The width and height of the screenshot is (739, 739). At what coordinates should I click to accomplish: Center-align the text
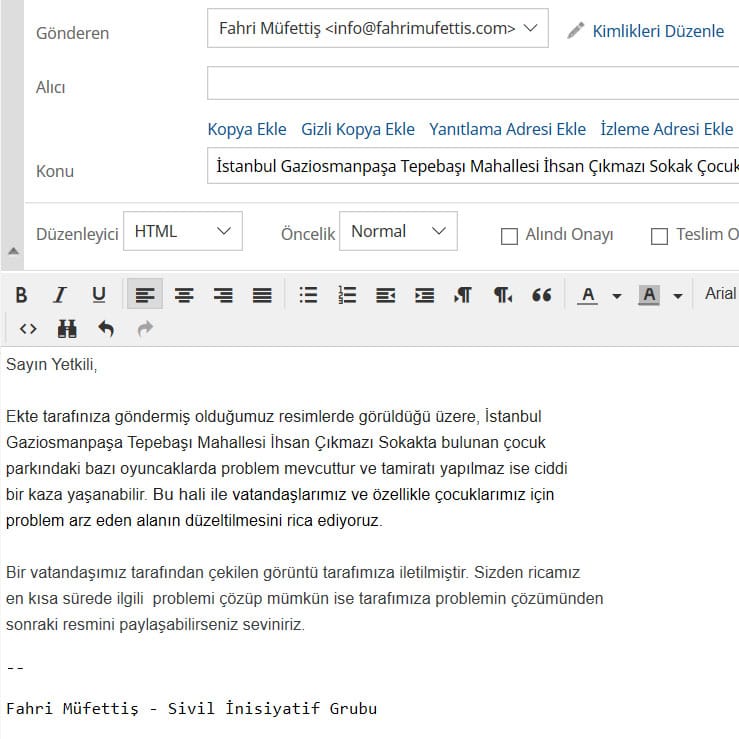[184, 295]
